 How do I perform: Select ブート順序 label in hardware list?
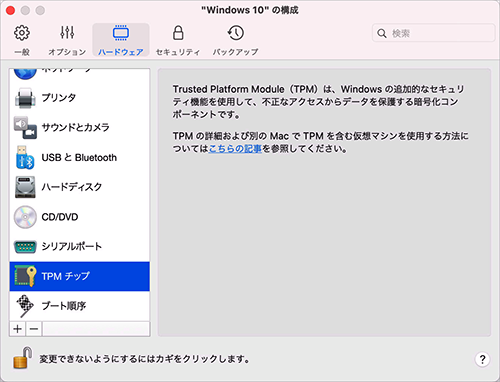(64, 306)
